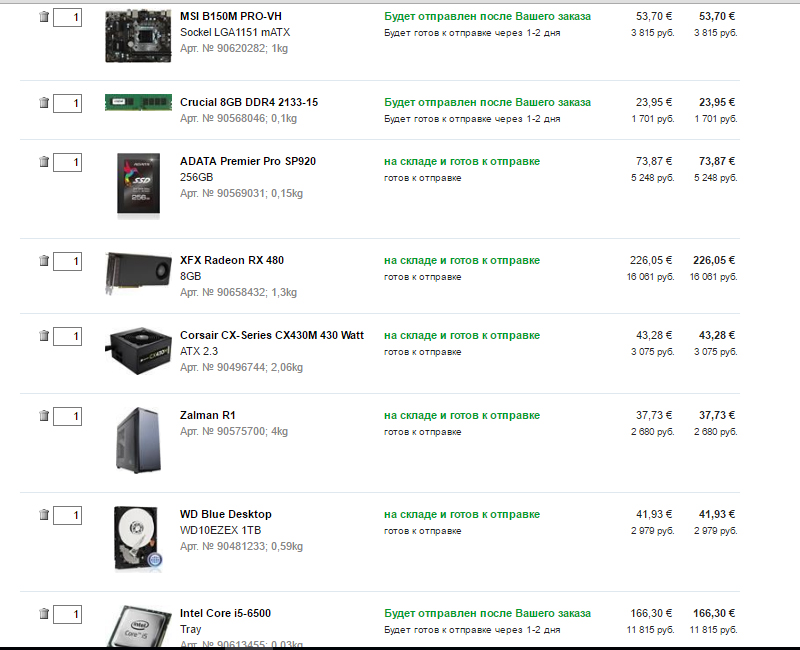Delete Intel Core i5-6500 using trash icon
Viewport: 800px width, 650px height.
coord(44,614)
